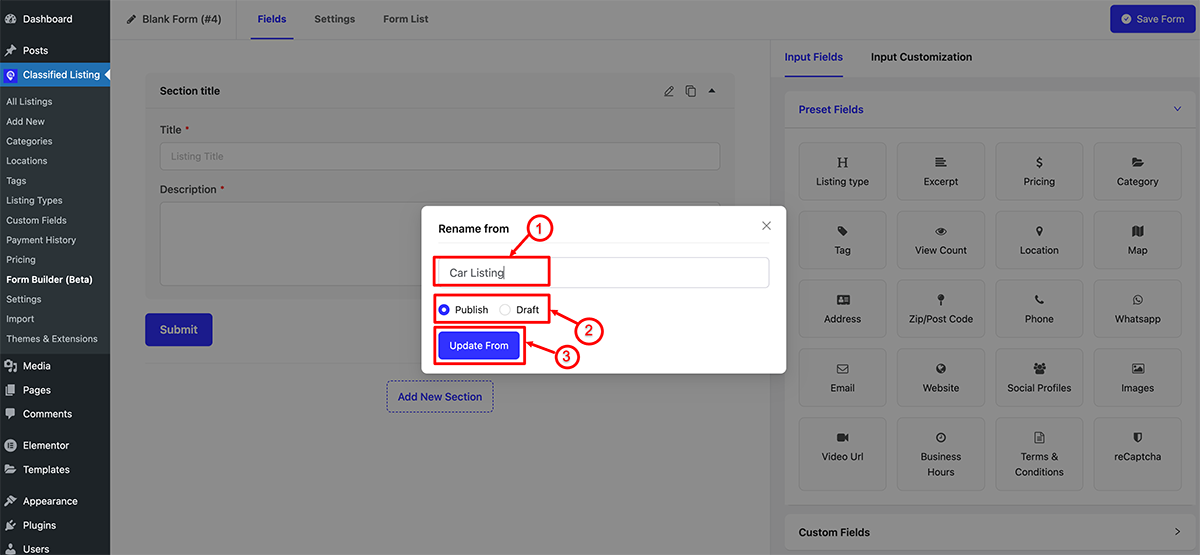Viewport: 1200px width, 555px height.
Task: Collapse the Section title panel arrow
Action: [712, 91]
